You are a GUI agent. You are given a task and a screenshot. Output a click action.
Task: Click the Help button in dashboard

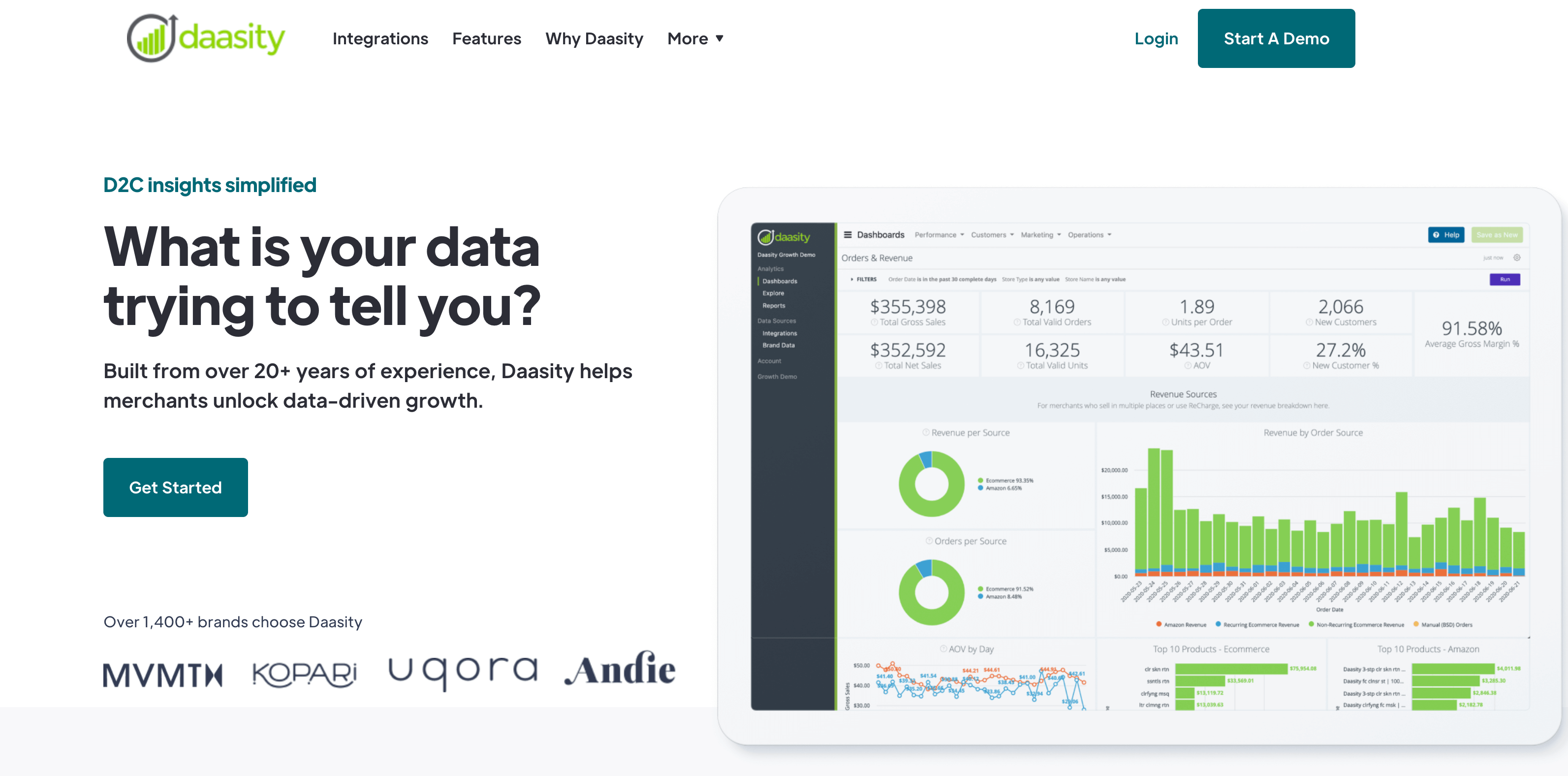pos(1446,234)
